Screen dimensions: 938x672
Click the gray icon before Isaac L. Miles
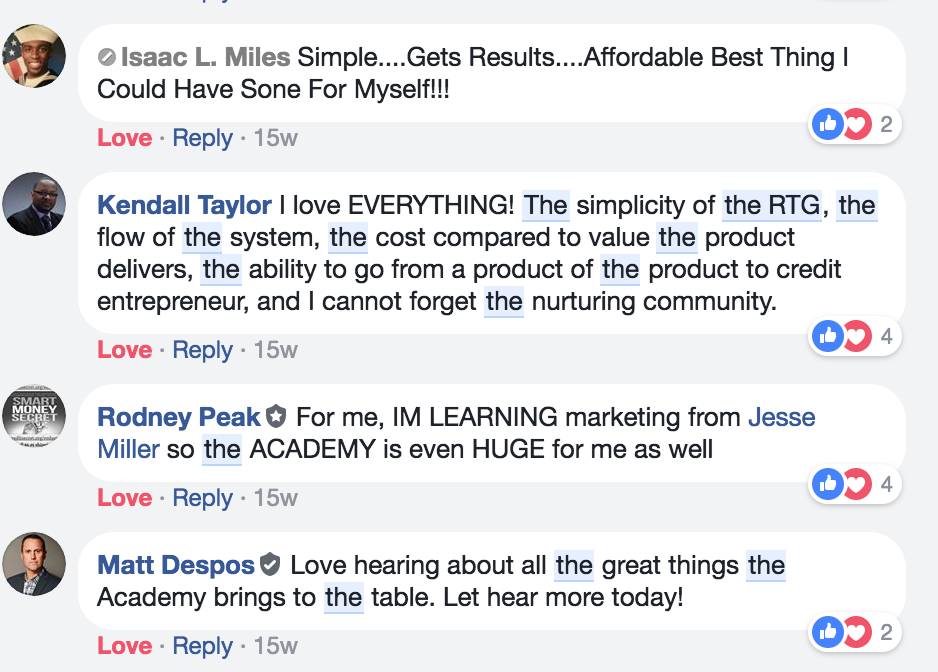(x=108, y=58)
